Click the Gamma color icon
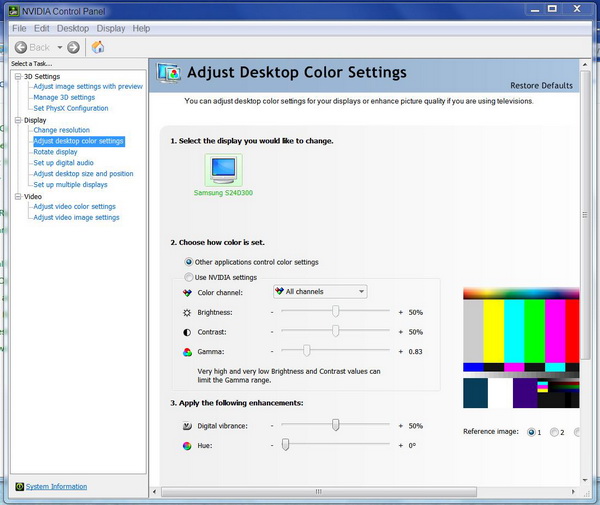The width and height of the screenshot is (600, 505). (186, 351)
